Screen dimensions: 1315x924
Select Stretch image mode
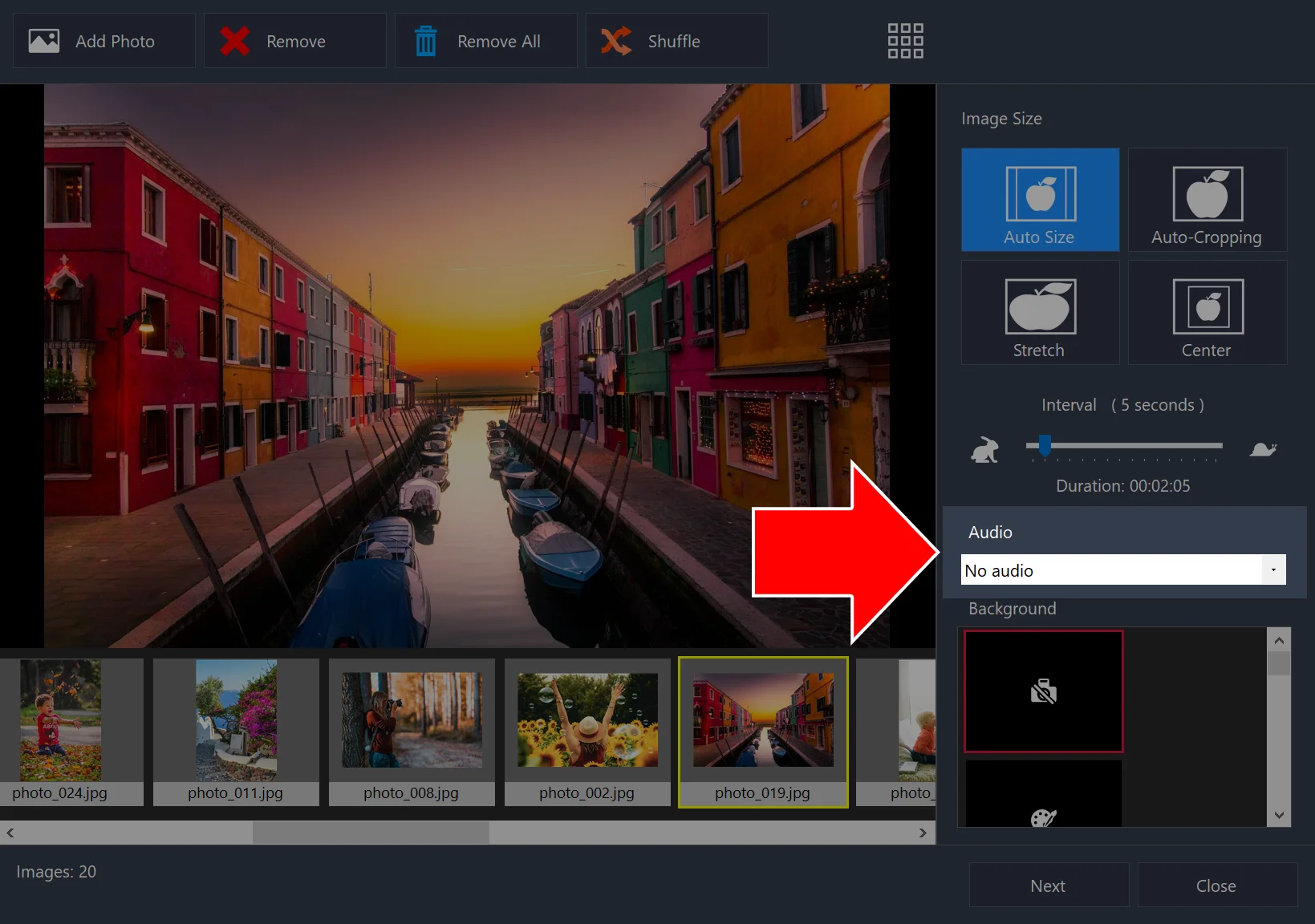[1040, 313]
